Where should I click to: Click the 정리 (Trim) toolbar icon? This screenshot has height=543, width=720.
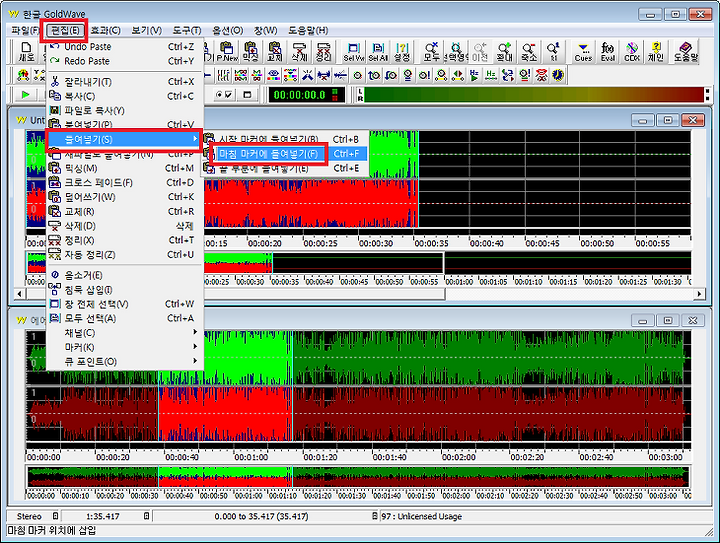323,51
